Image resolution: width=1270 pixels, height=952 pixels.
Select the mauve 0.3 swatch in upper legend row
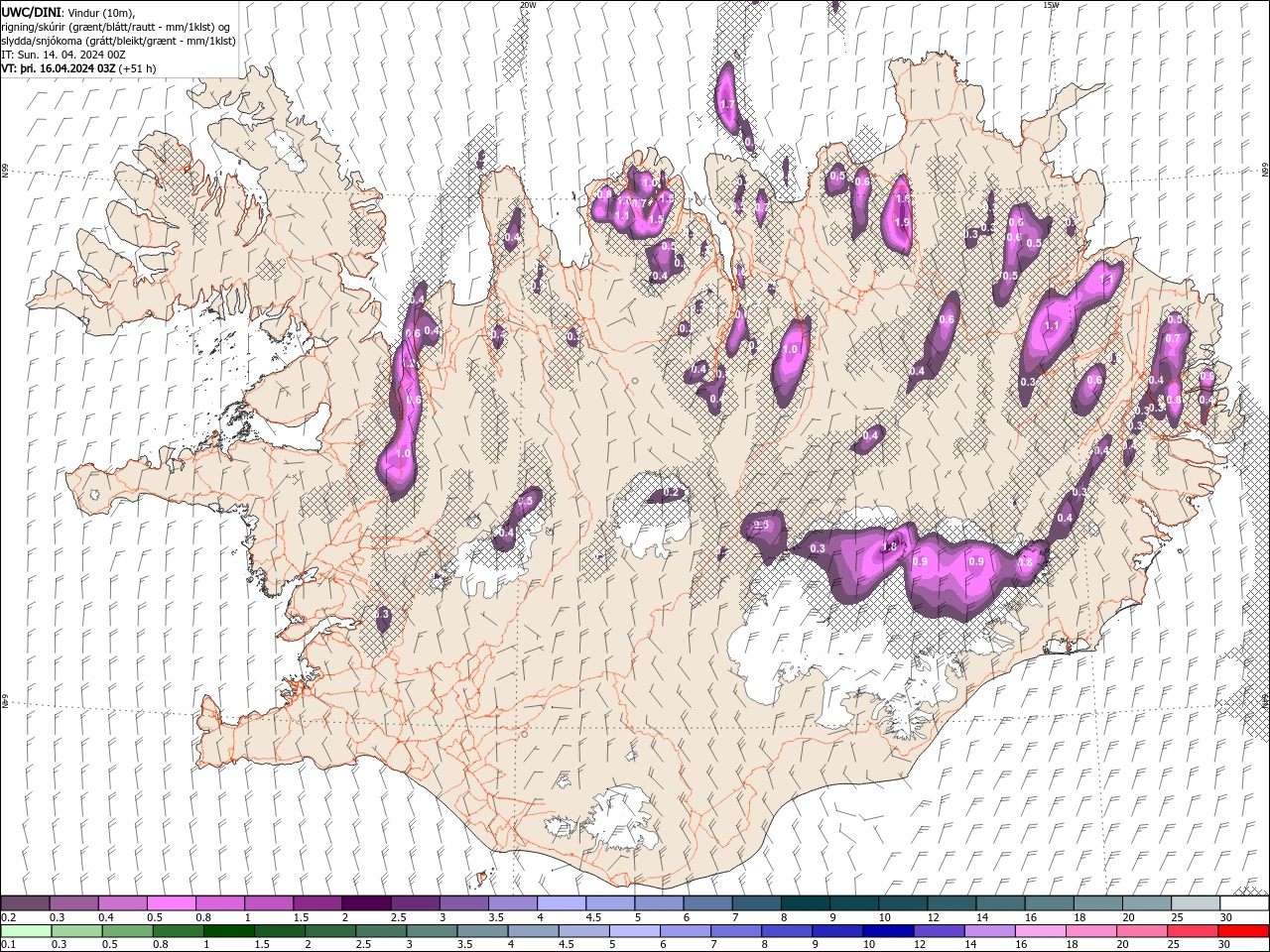click(73, 903)
